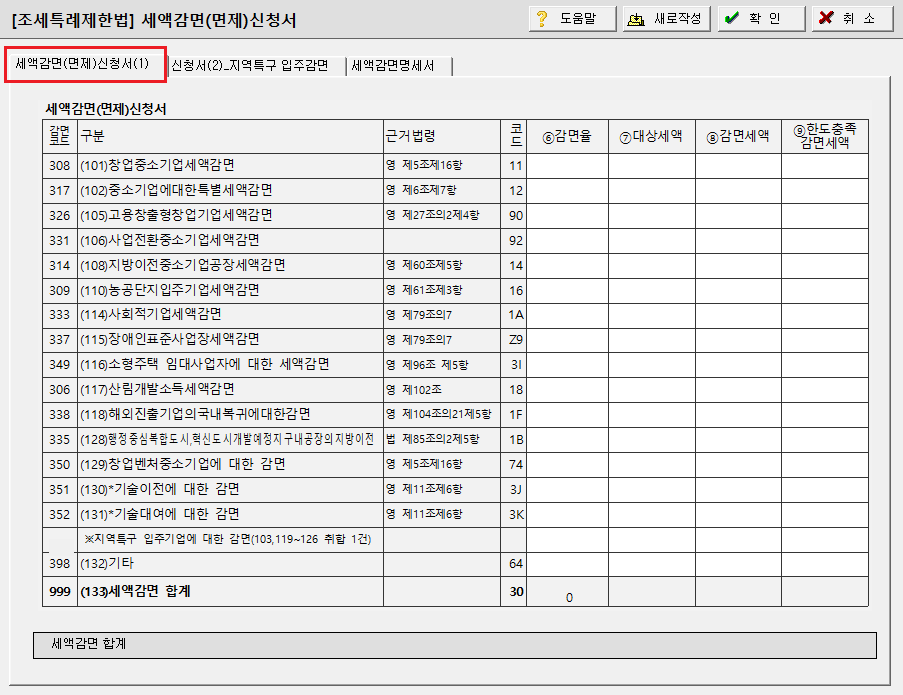The image size is (903, 695).
Task: Click code Z9 cell in 코드 column
Action: tap(515, 340)
